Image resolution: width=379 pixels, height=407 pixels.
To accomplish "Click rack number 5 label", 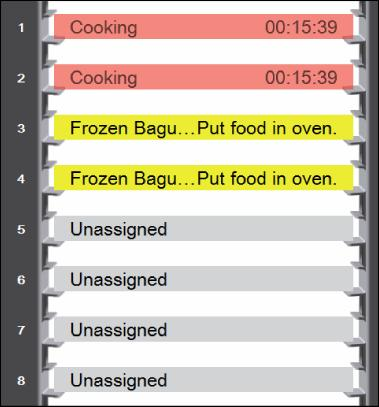I will coord(21,229).
